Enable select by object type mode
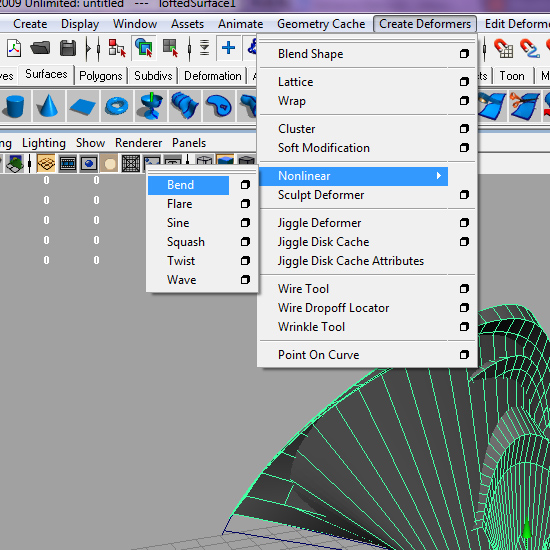The image size is (550, 550). click(144, 48)
